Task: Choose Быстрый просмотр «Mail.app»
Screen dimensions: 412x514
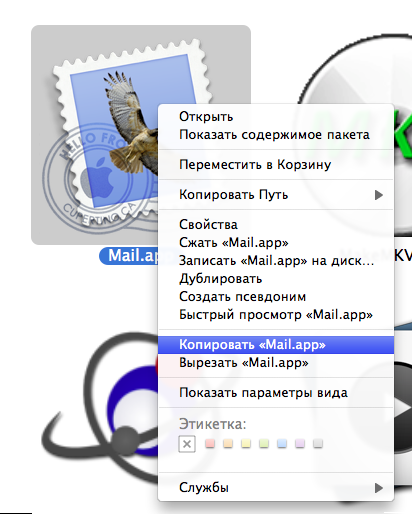Action: click(275, 314)
